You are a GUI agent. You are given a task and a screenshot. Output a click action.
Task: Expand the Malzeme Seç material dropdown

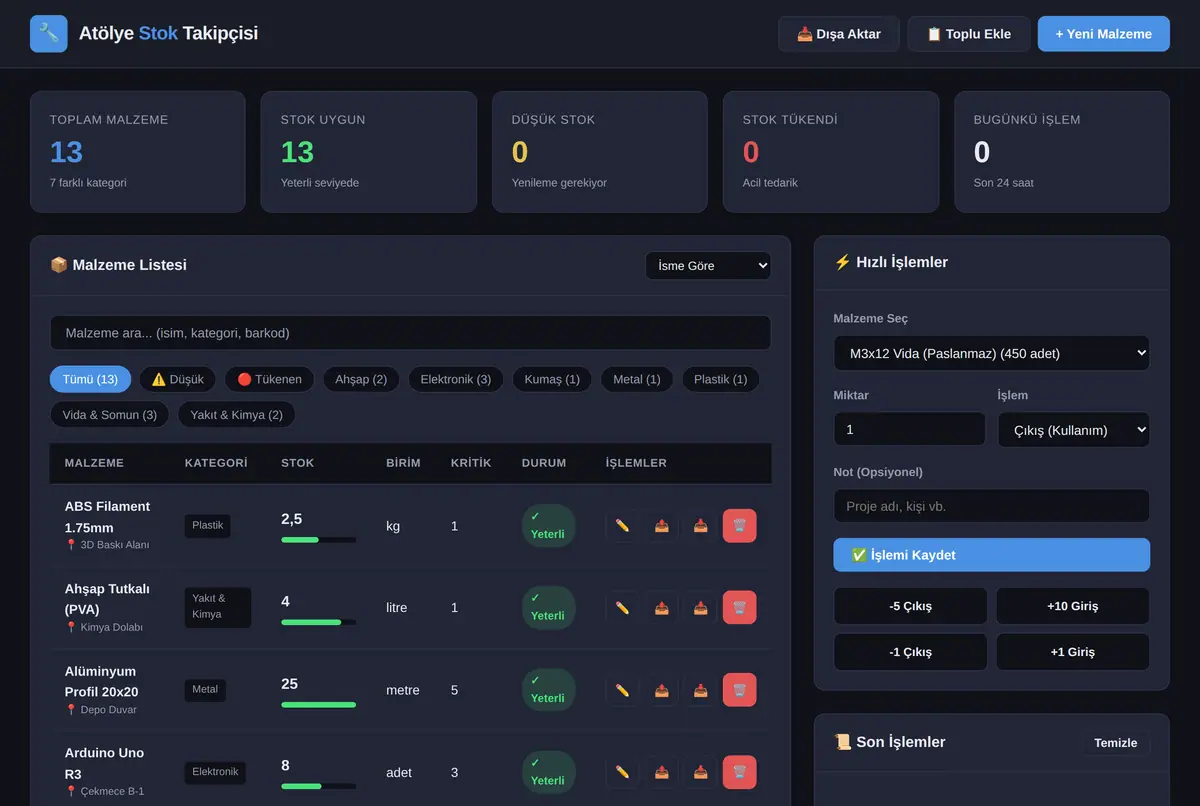991,353
